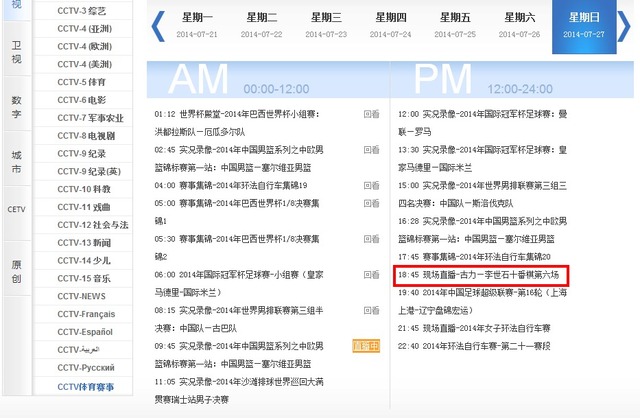The image size is (640, 418).
Task: Choose channel CCTV-4 (欧洲)
Action: tap(83, 47)
